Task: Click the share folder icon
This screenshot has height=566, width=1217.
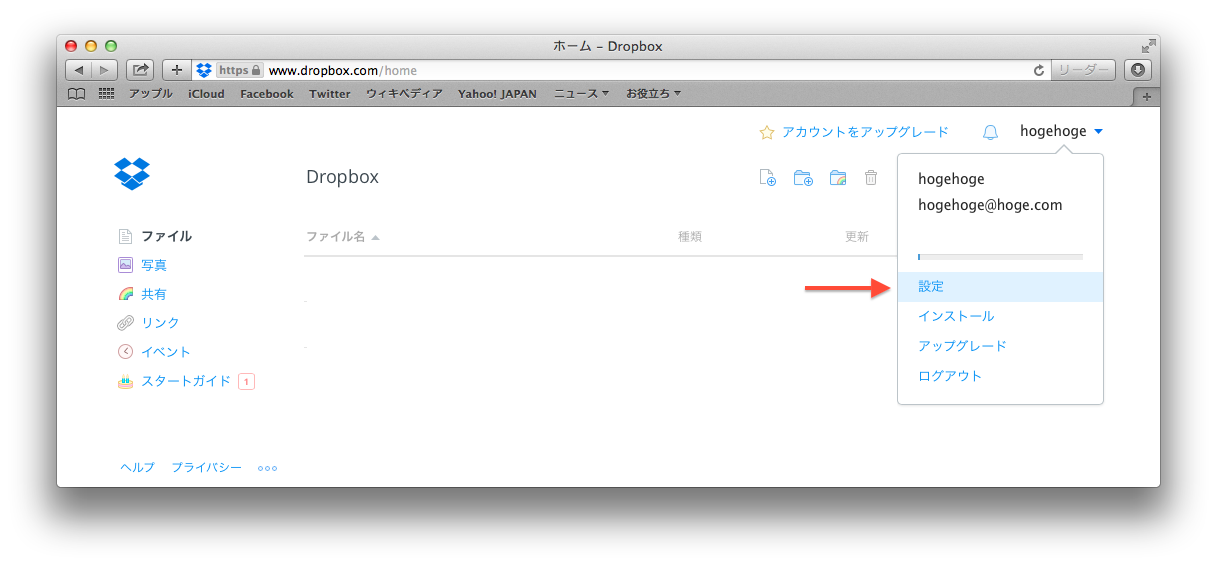Action: coord(838,178)
